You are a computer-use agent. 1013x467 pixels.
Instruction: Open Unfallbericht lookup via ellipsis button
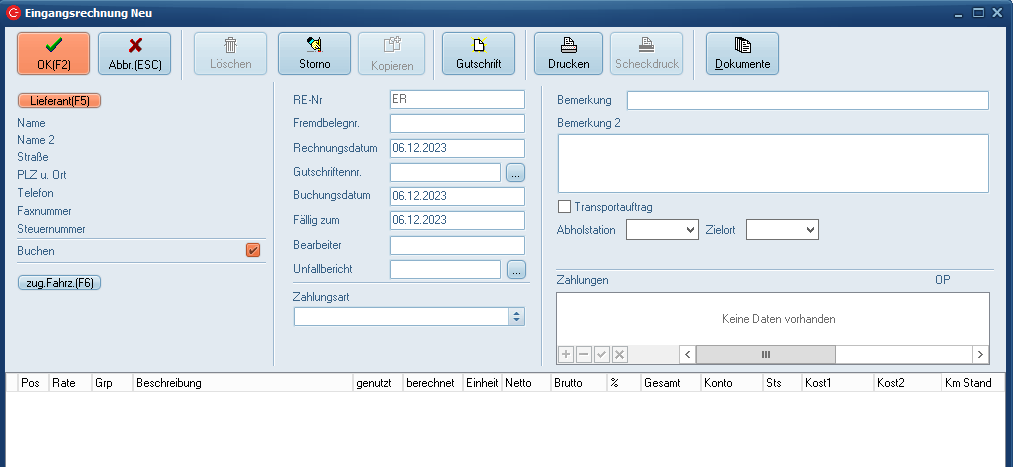pyautogui.click(x=515, y=269)
